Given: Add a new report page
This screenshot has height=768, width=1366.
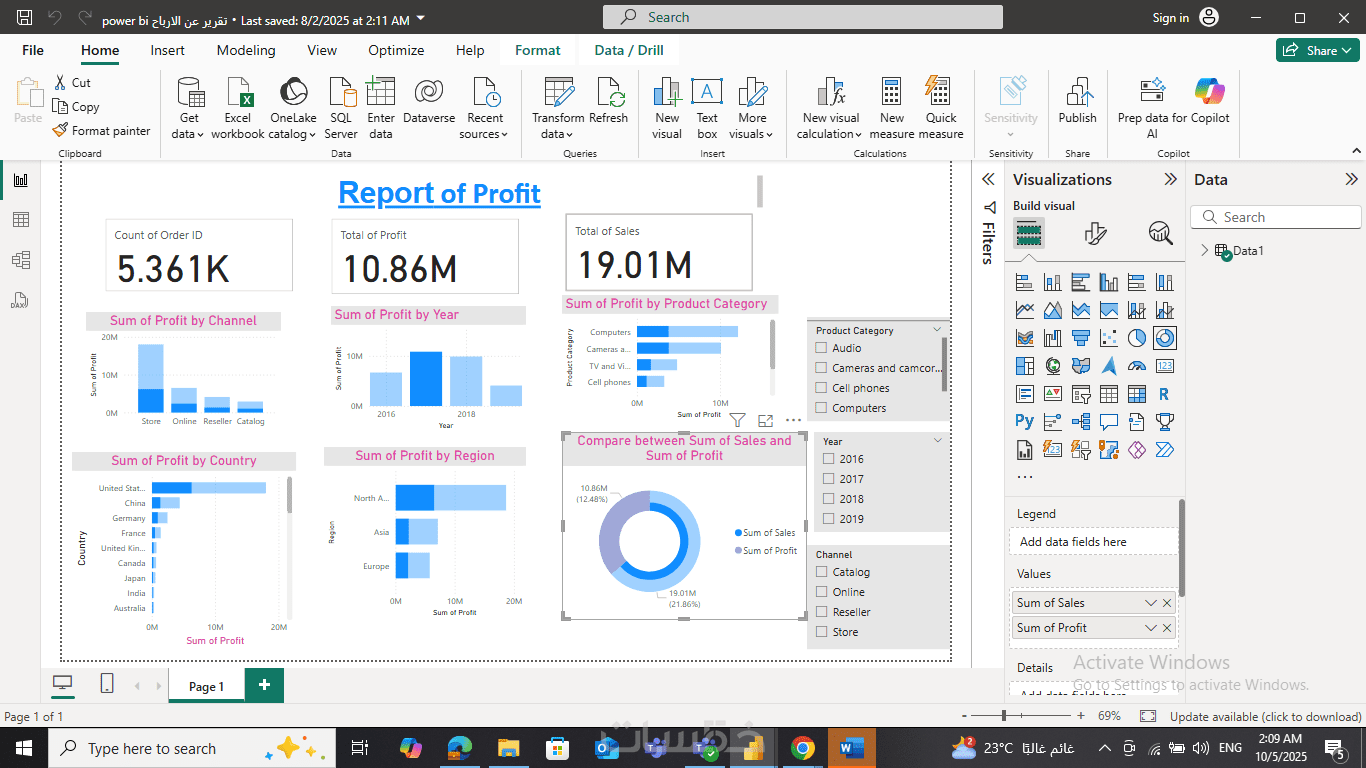Looking at the screenshot, I should point(264,685).
